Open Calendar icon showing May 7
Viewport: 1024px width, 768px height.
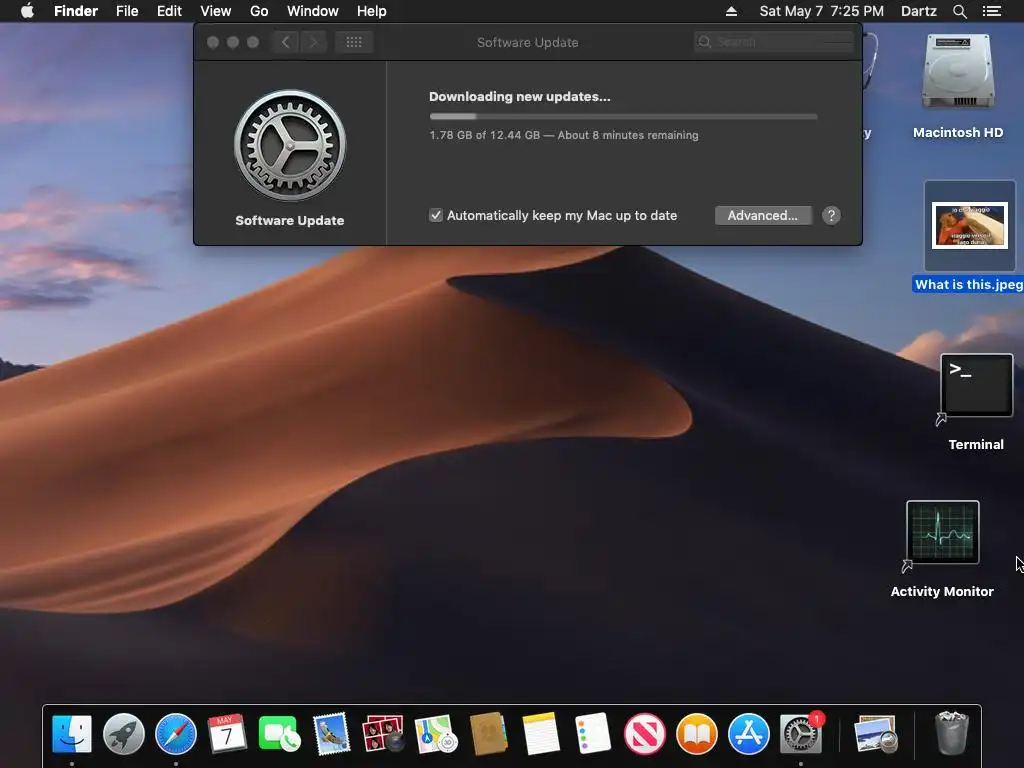(x=227, y=734)
